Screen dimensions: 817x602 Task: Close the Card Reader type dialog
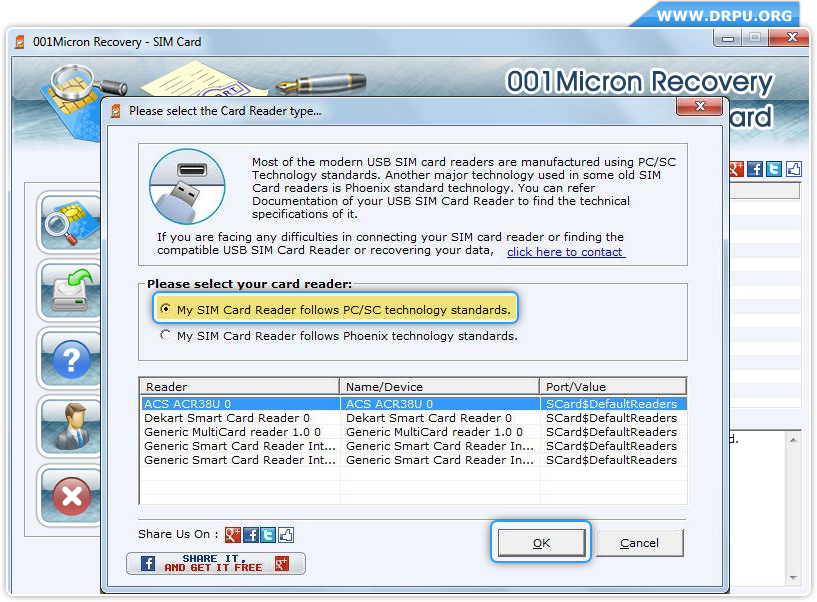pyautogui.click(x=699, y=106)
